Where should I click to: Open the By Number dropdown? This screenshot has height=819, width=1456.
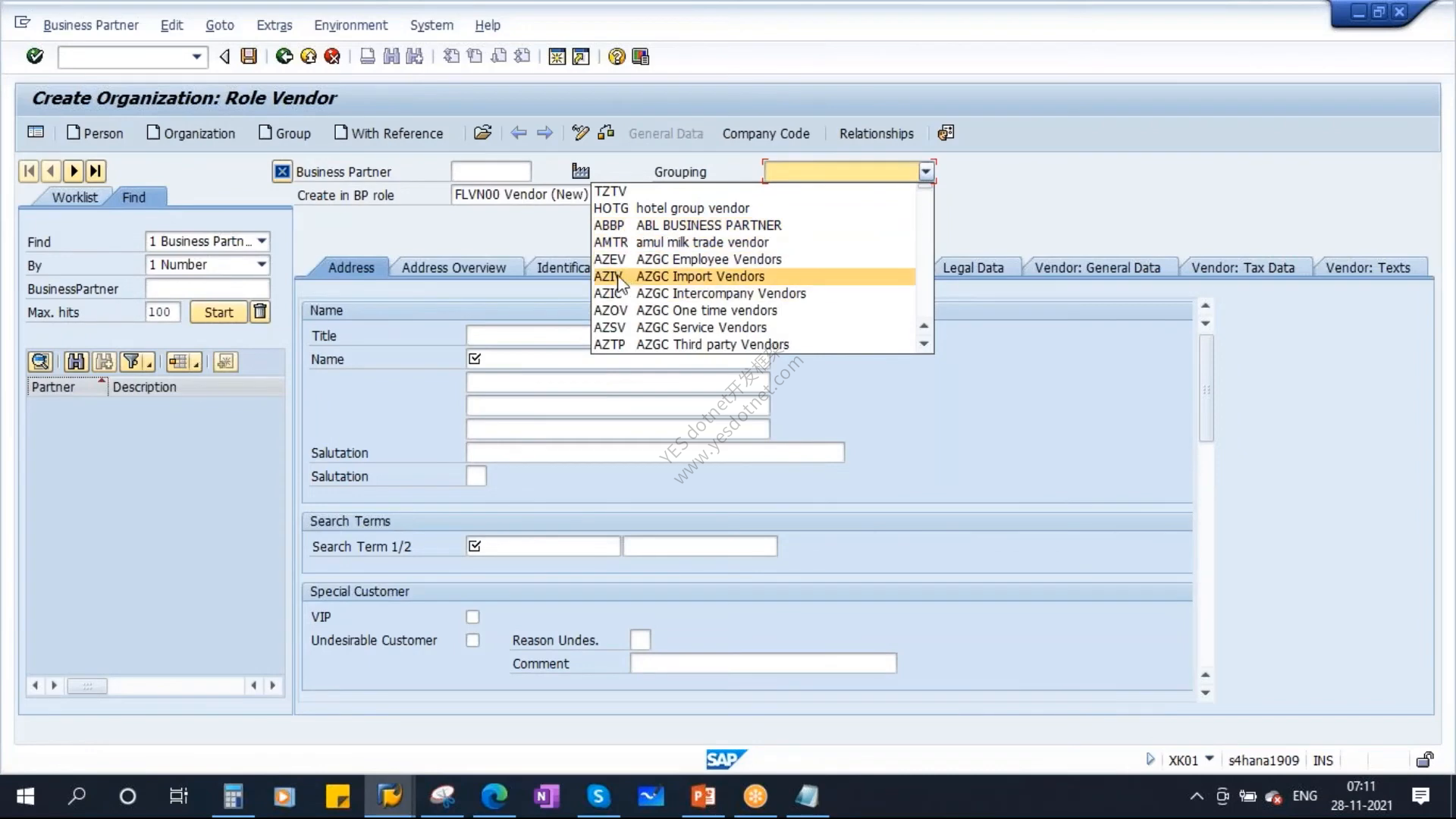tap(262, 265)
